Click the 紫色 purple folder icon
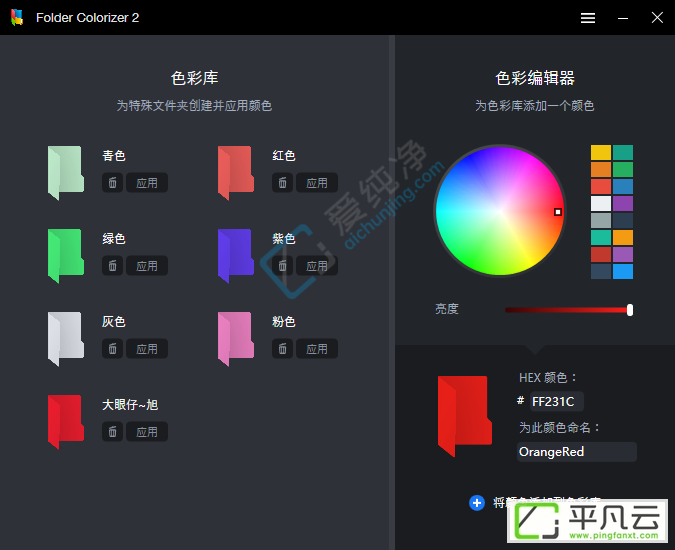 coord(235,256)
